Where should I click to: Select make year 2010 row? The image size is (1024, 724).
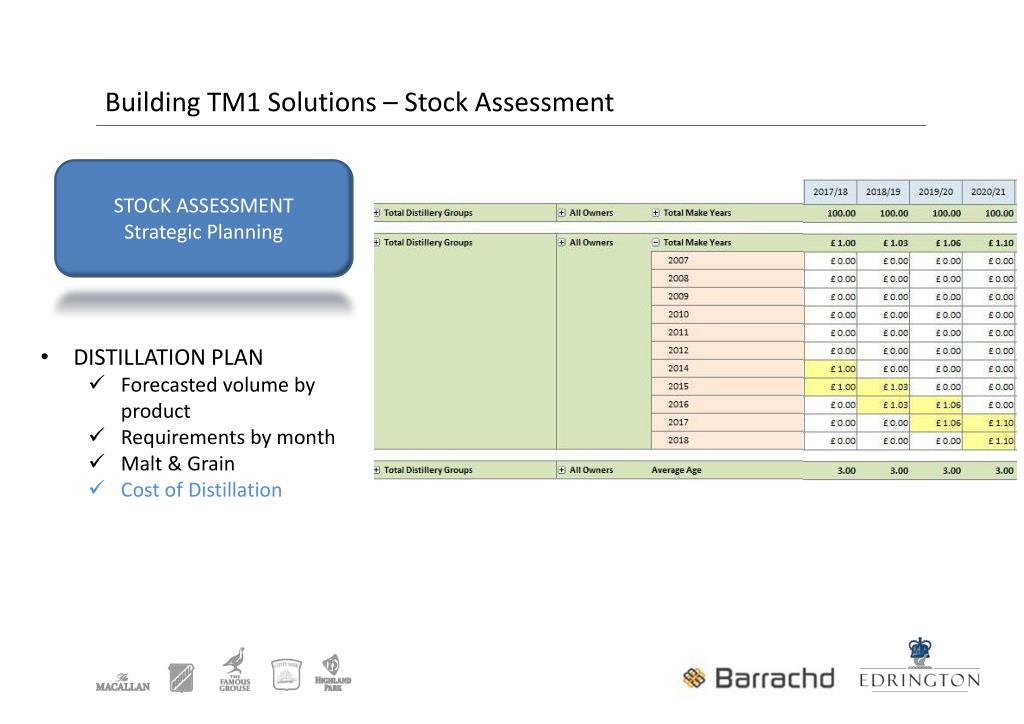point(728,314)
